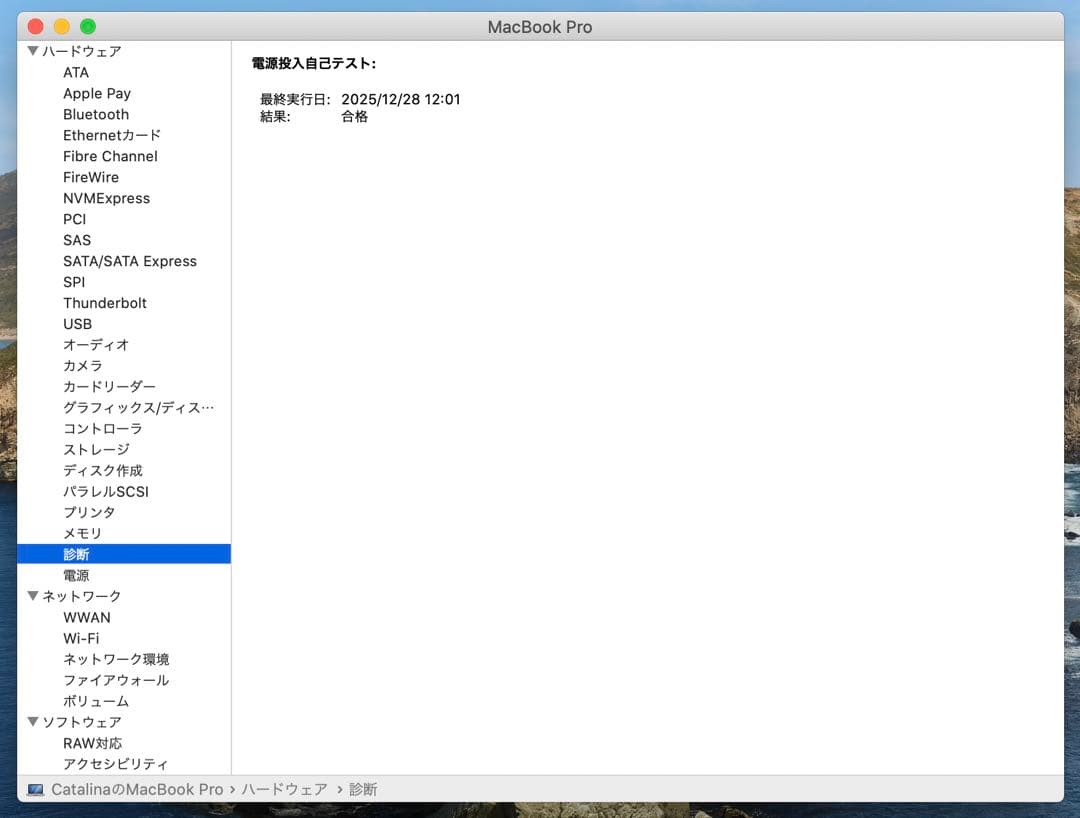Image resolution: width=1080 pixels, height=818 pixels.
Task: View USB device information
Action: [x=77, y=324]
